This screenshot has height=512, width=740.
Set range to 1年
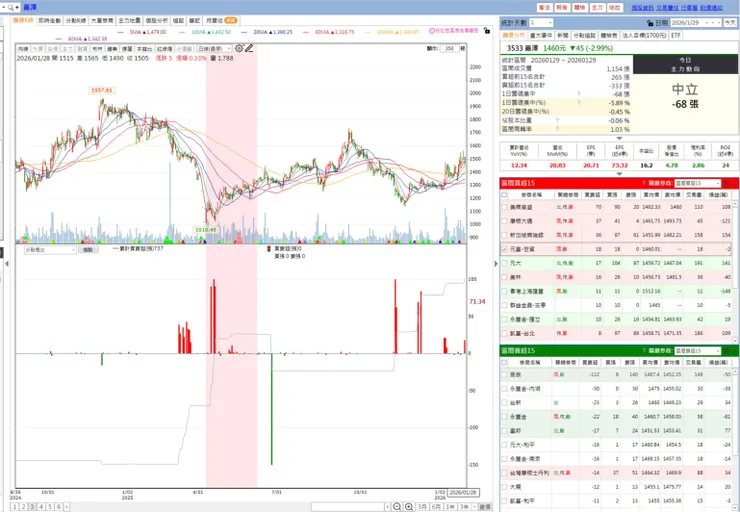click(x=450, y=507)
